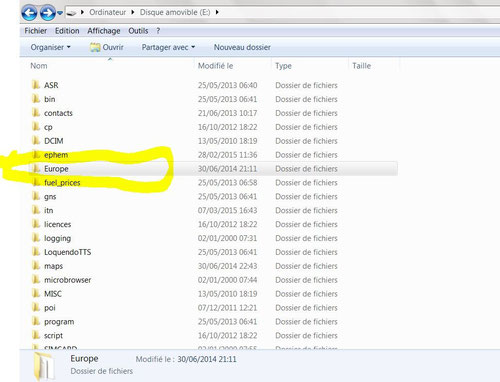Screen dimensions: 500x382
Task: Select the ASR folder icon
Action: coord(36,85)
